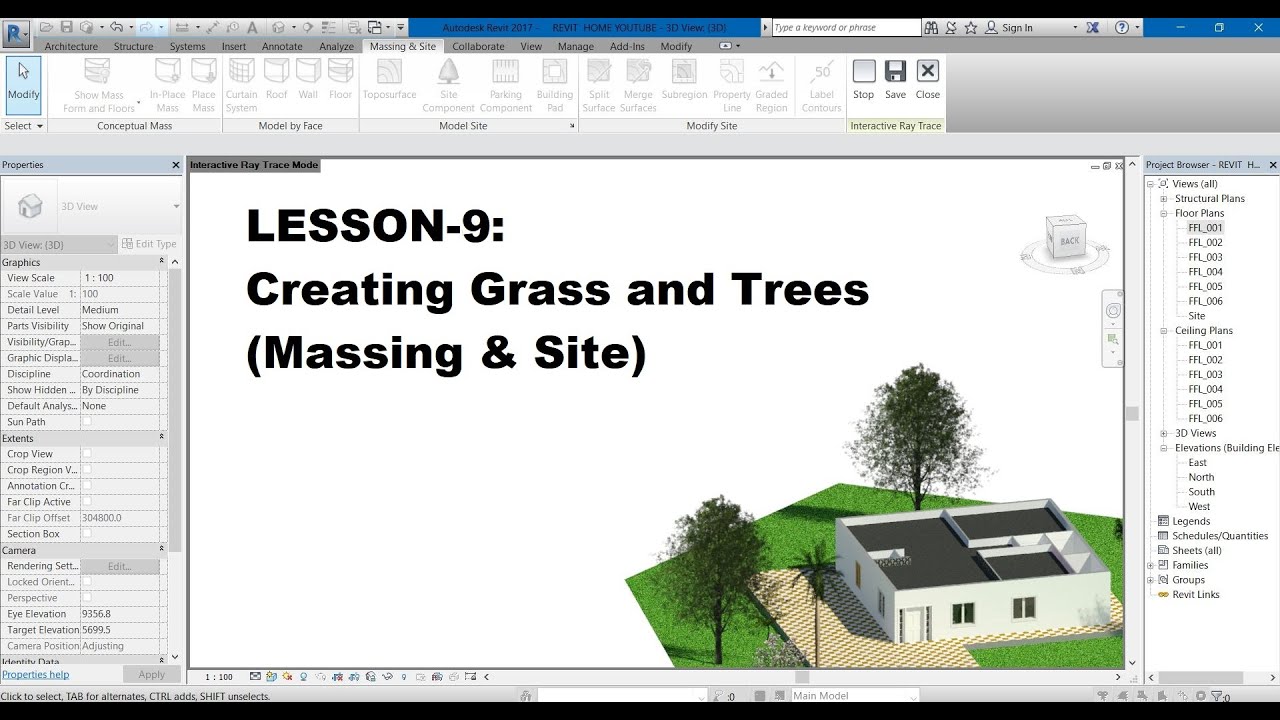Open the Properties help link
This screenshot has height=720, width=1280.
(36, 675)
